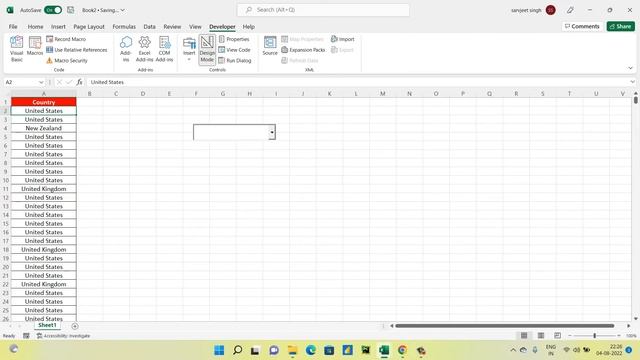Select the New Zealand cell
Image resolution: width=640 pixels, height=360 pixels.
[x=44, y=128]
